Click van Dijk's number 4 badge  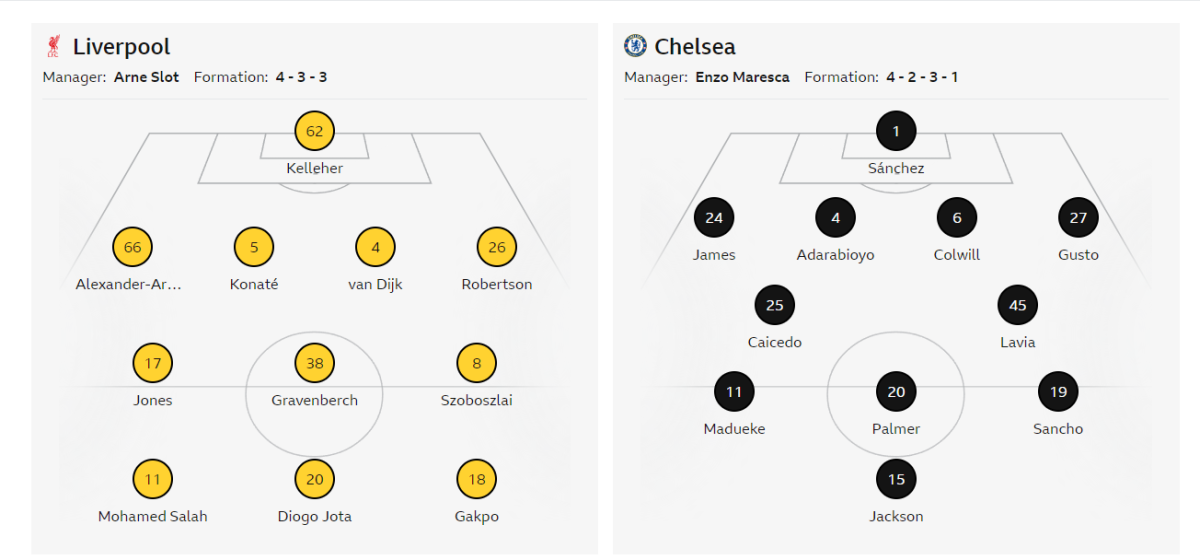[375, 247]
